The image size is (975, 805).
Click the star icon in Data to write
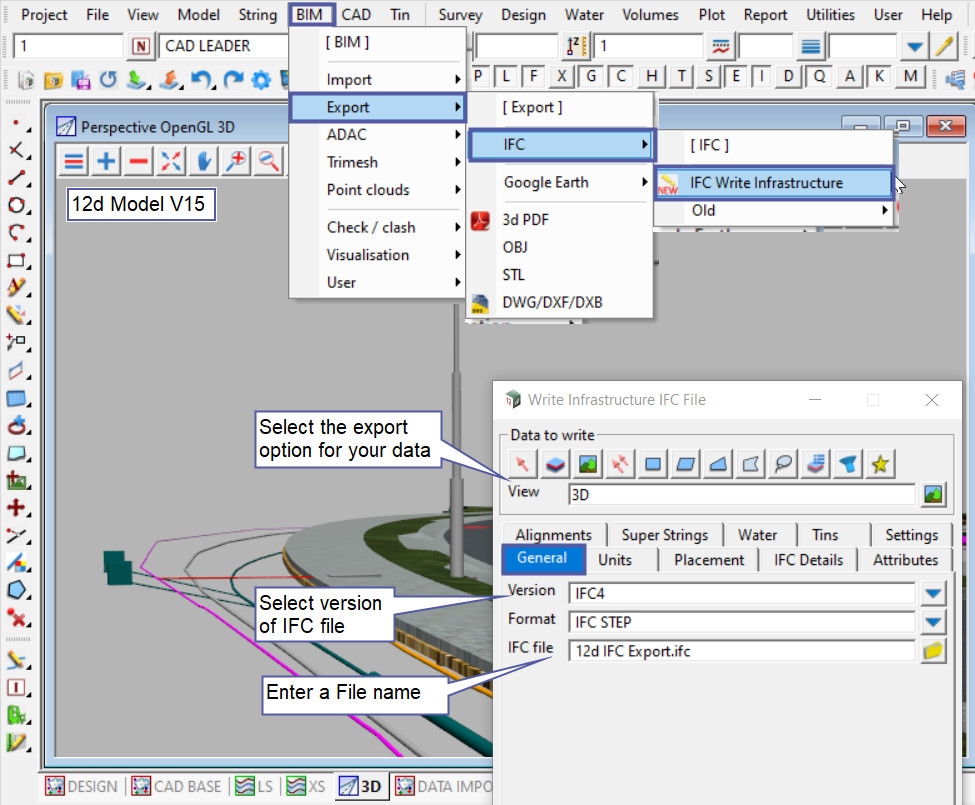[x=881, y=464]
